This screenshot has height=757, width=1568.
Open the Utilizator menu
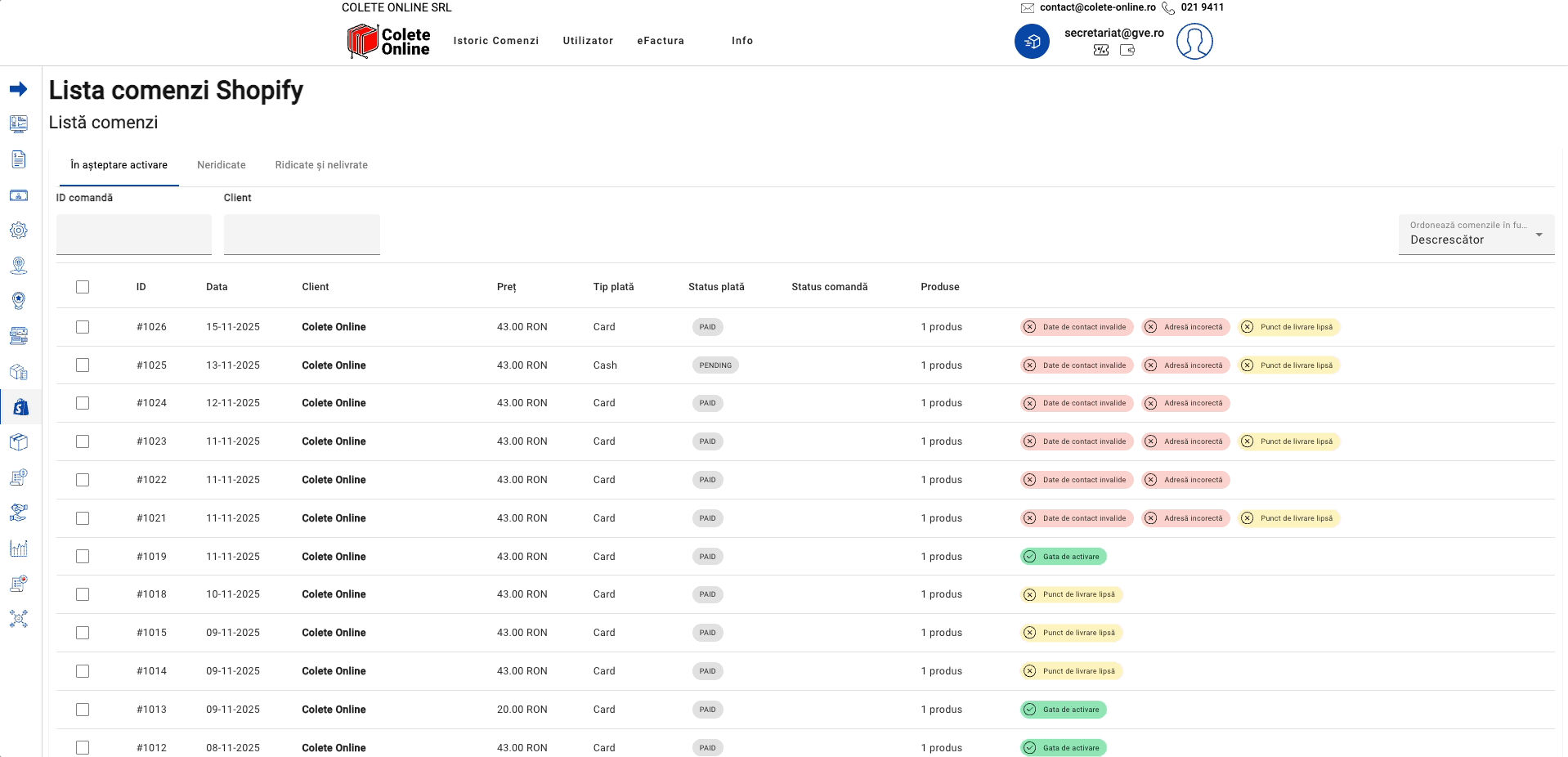tap(588, 41)
